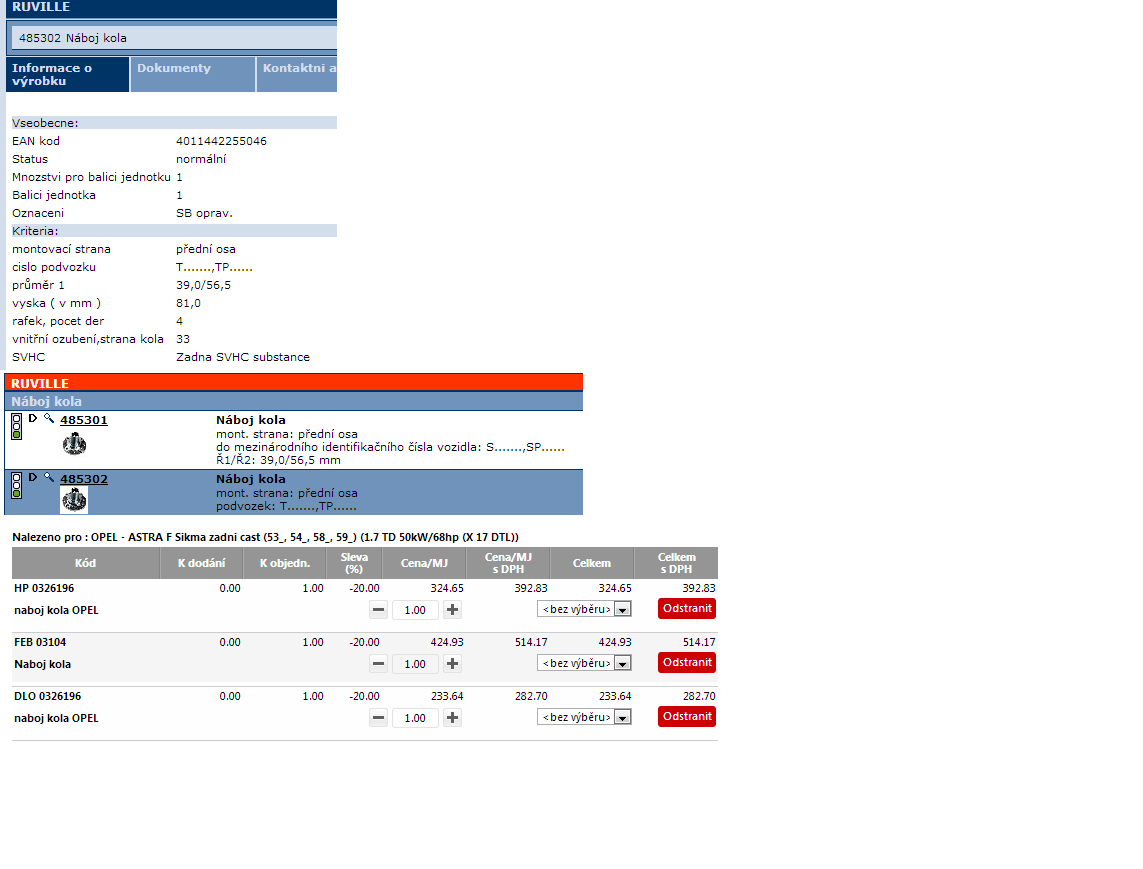This screenshot has width=1143, height=869.
Task: Open the 'bez výběru' dropdown for DLO 0326196
Action: [x=584, y=717]
